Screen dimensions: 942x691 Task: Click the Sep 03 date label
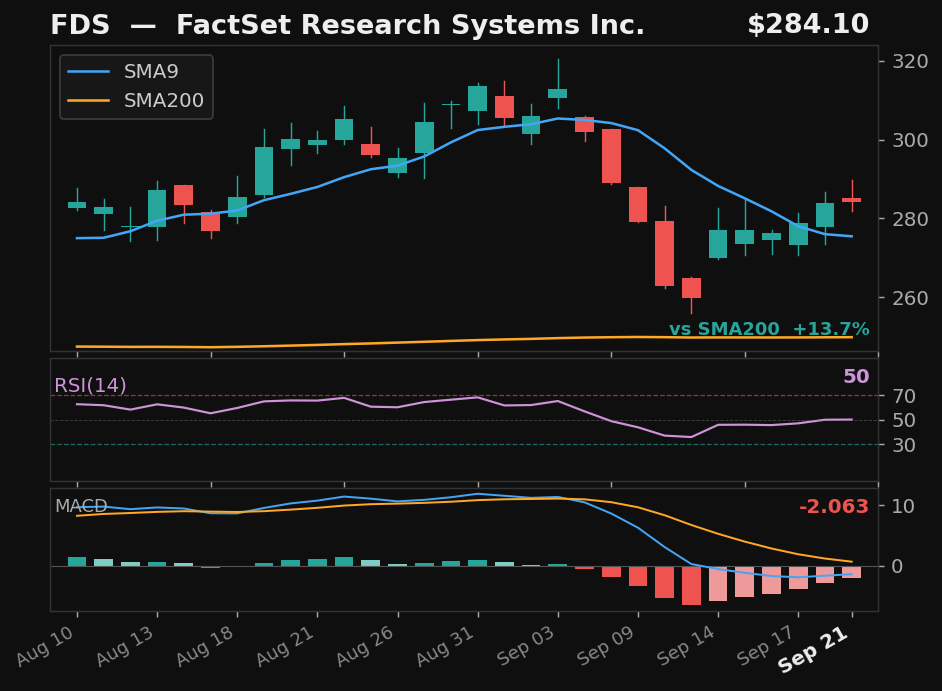pyautogui.click(x=526, y=646)
